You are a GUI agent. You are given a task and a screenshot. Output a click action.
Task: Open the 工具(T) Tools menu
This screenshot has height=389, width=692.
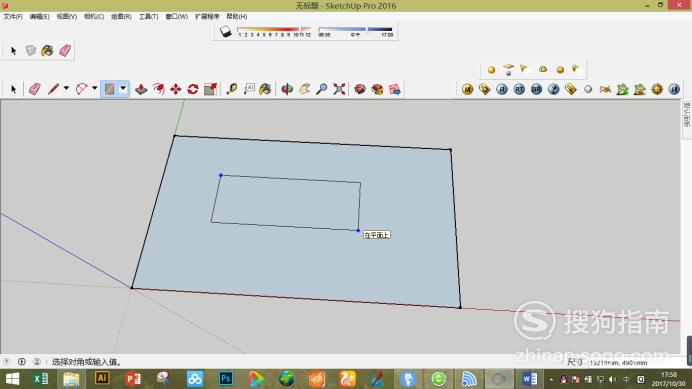click(148, 16)
